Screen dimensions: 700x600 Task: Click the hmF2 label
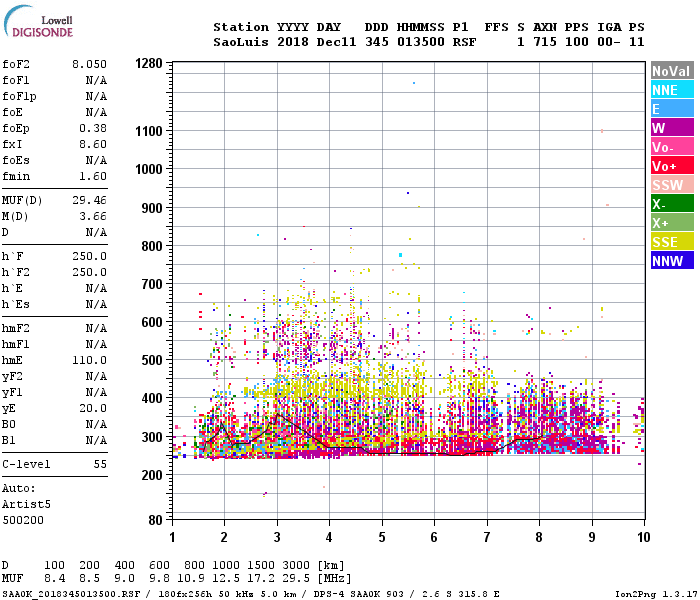click(16, 329)
